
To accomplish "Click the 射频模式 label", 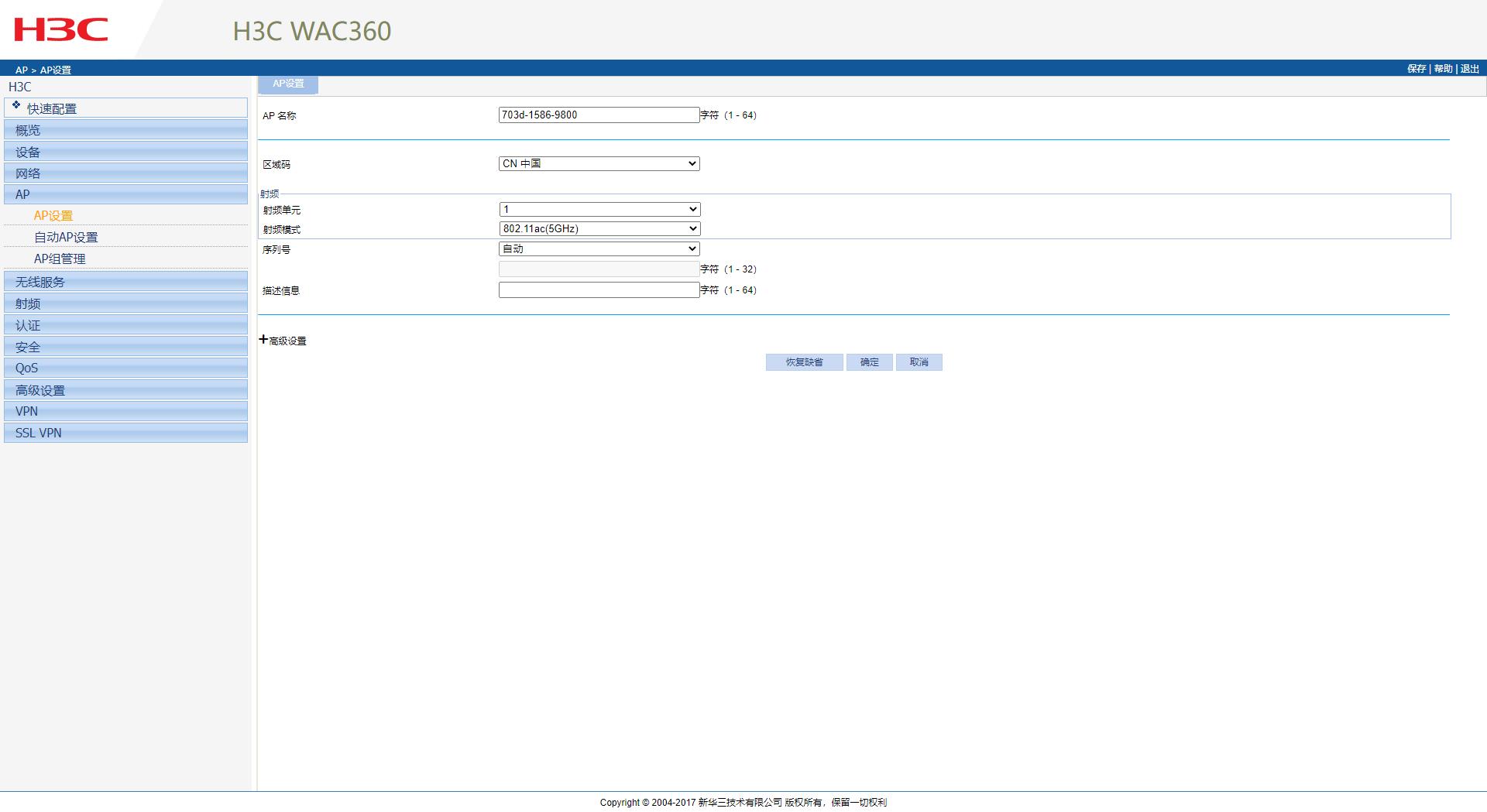I will [281, 230].
